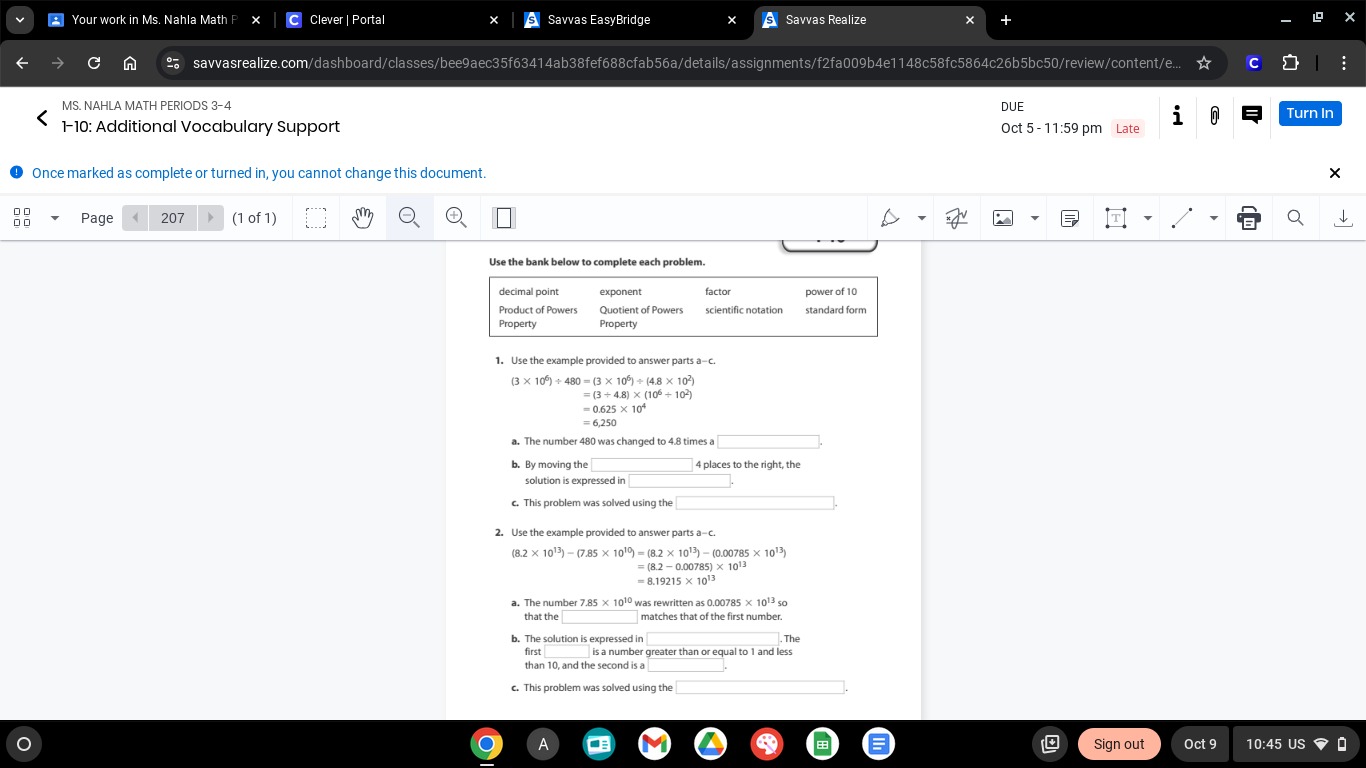The width and height of the screenshot is (1366, 768).
Task: Open the Oct 9 calendar date
Action: tap(1200, 743)
